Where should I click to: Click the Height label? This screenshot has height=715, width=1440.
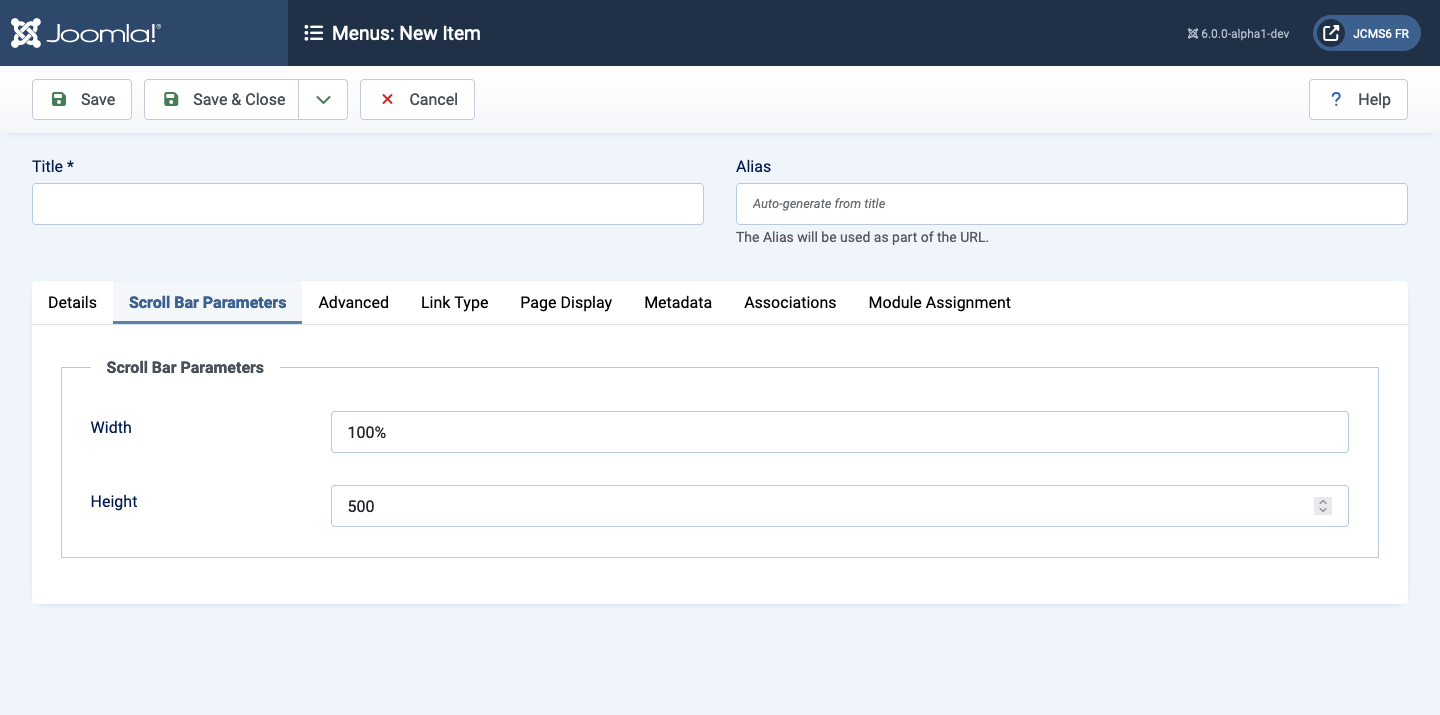tap(114, 501)
